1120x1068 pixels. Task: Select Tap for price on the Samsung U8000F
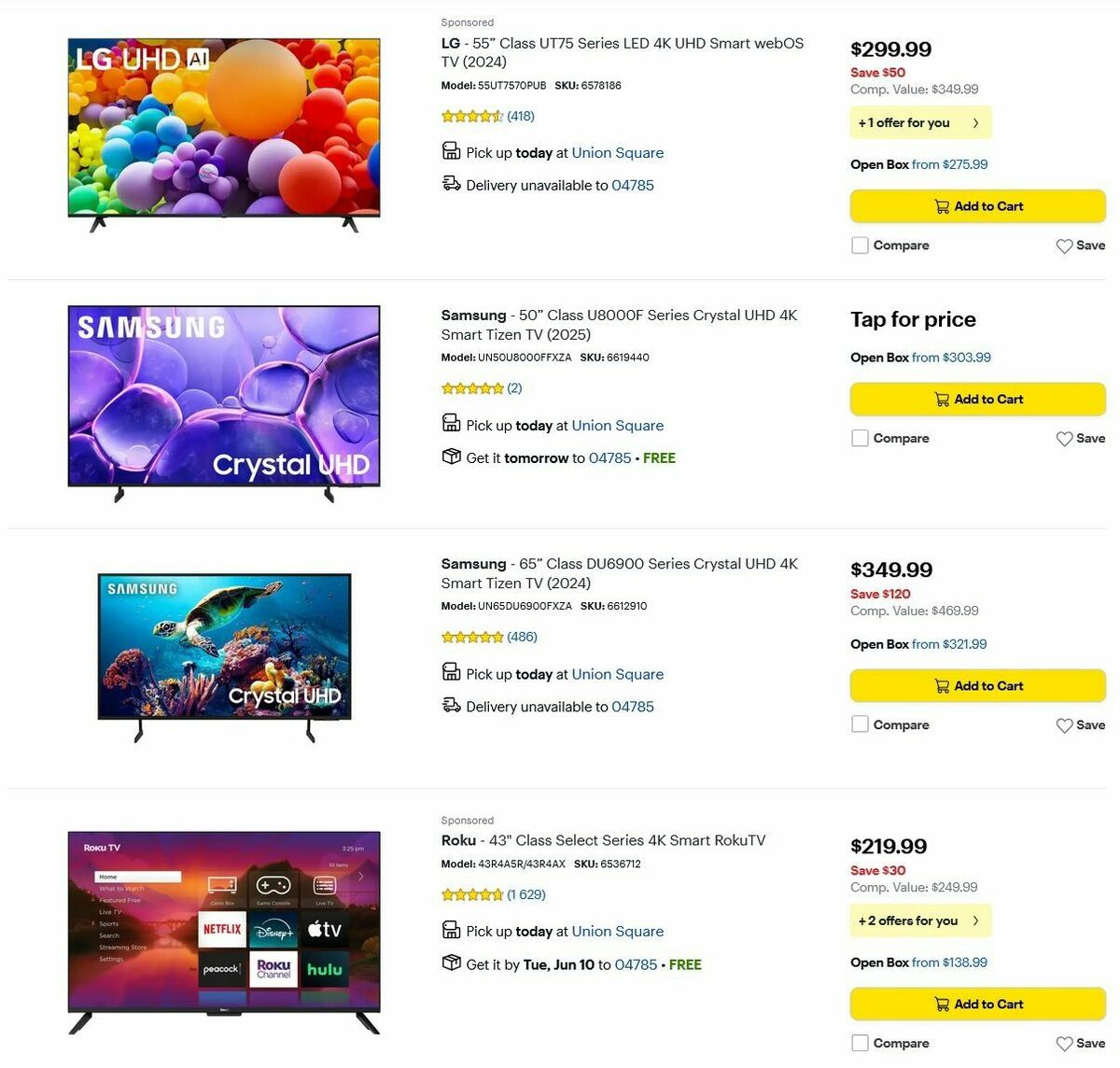click(x=913, y=319)
